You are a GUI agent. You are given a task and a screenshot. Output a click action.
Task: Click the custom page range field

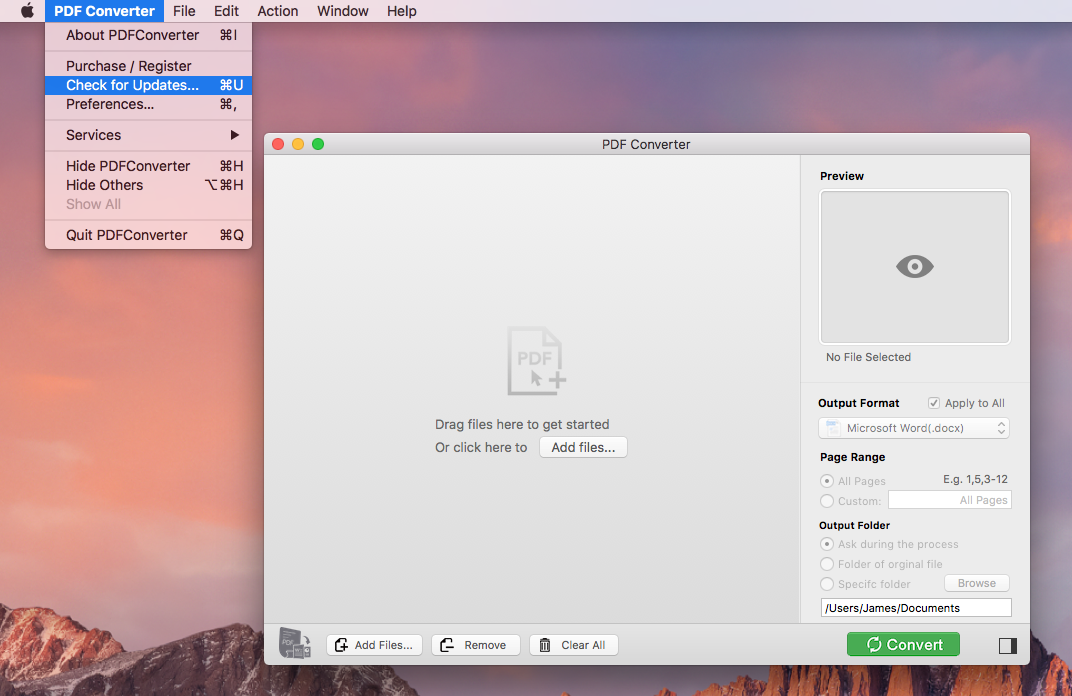pos(950,500)
